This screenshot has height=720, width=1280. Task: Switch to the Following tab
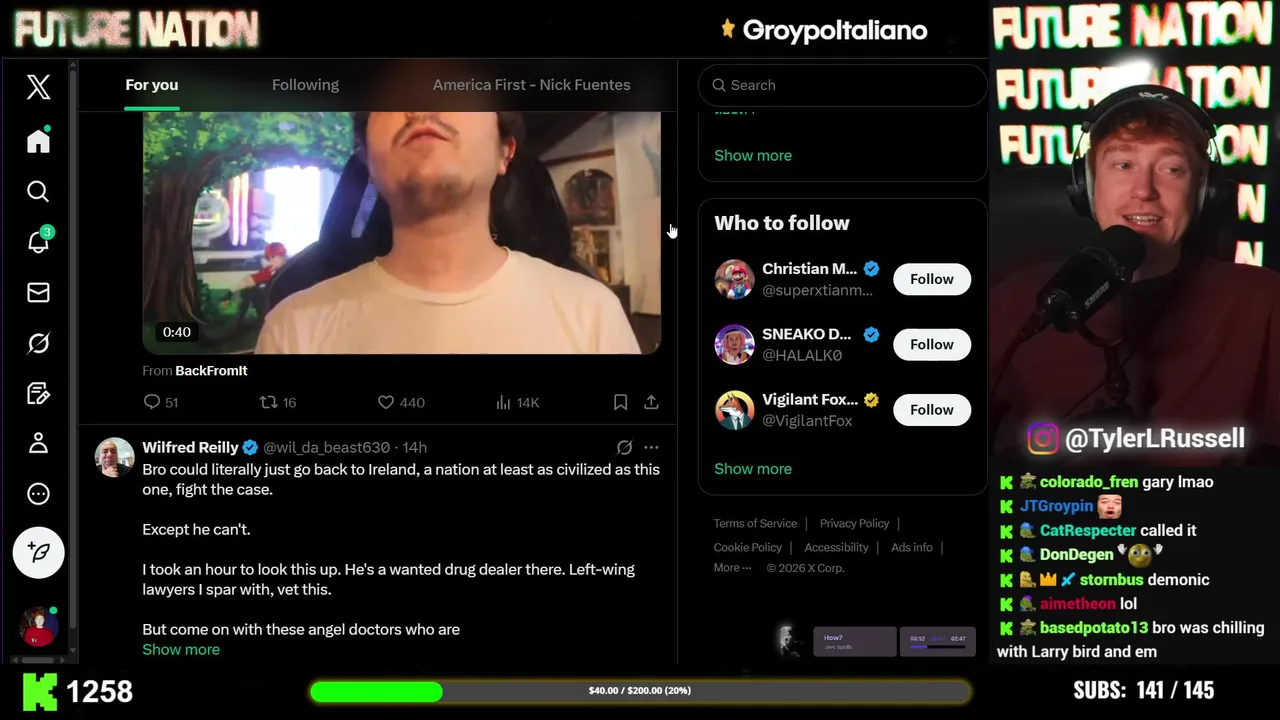(305, 85)
